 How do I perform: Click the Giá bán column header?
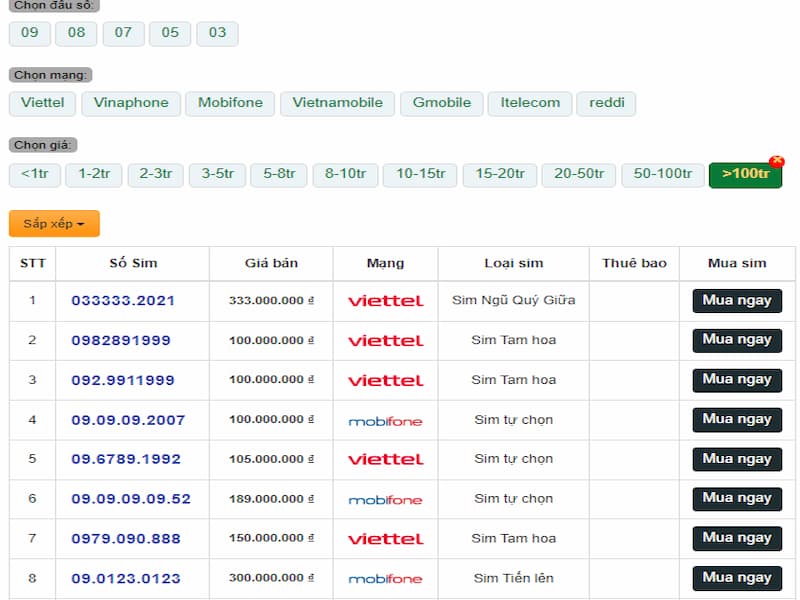pos(271,263)
